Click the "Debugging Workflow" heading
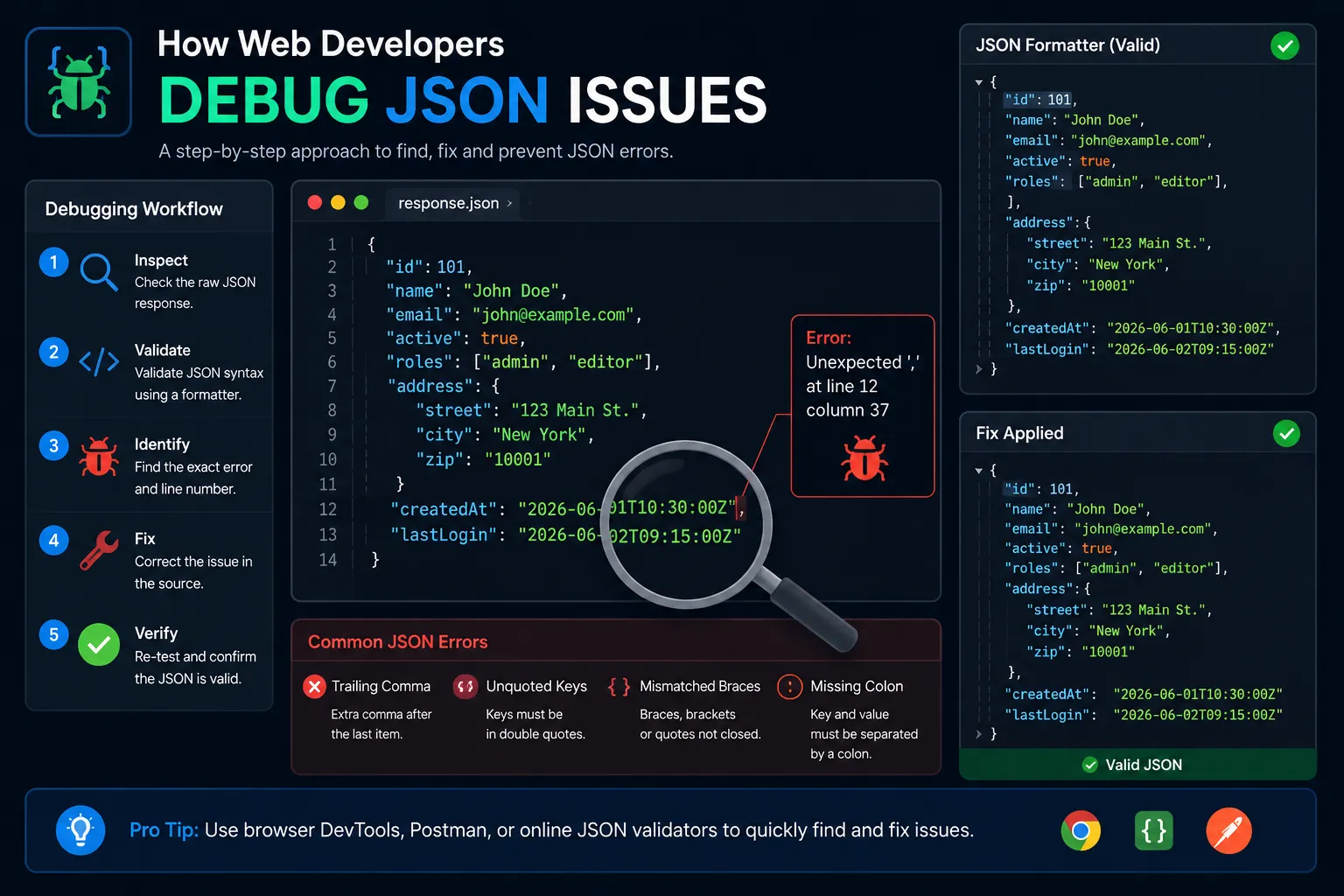Image resolution: width=1344 pixels, height=896 pixels. pyautogui.click(x=134, y=209)
